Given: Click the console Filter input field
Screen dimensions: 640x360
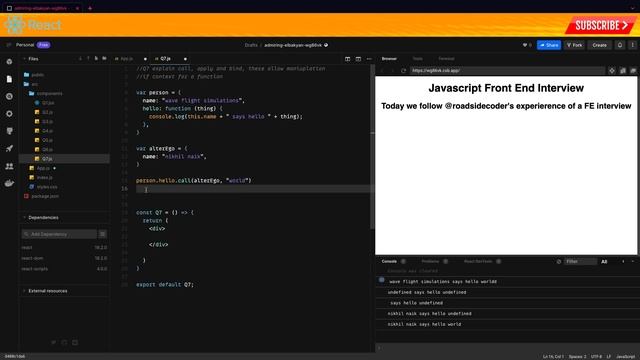Looking at the screenshot, I should 580,262.
